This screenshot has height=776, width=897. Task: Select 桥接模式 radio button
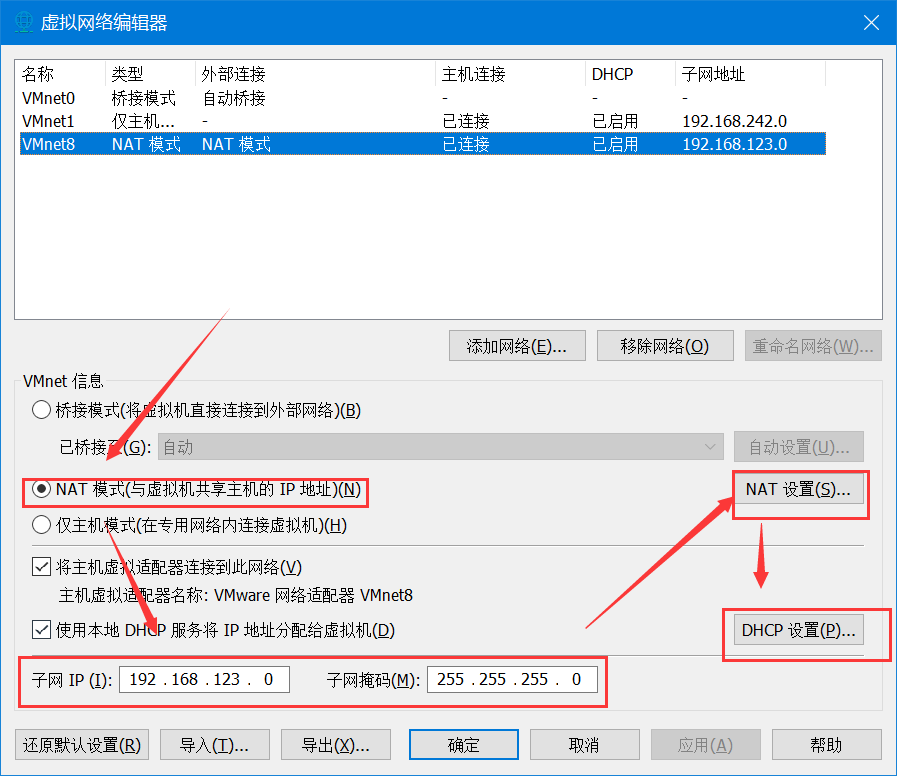coord(41,410)
